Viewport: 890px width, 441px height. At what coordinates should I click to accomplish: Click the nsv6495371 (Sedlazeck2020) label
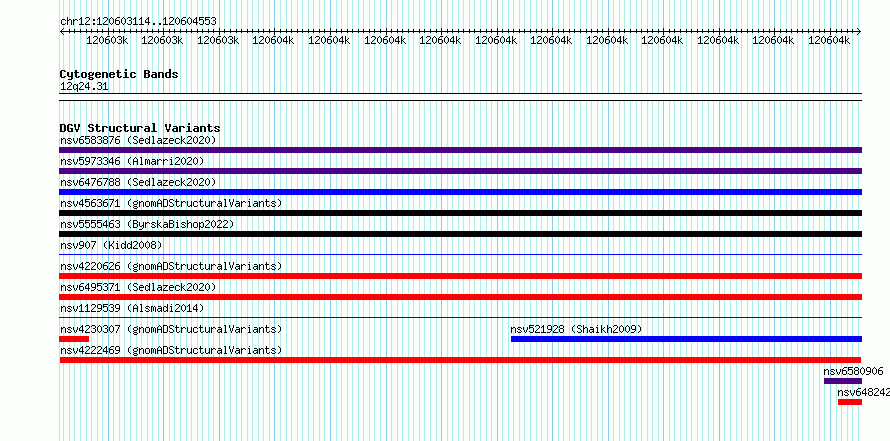(x=138, y=287)
